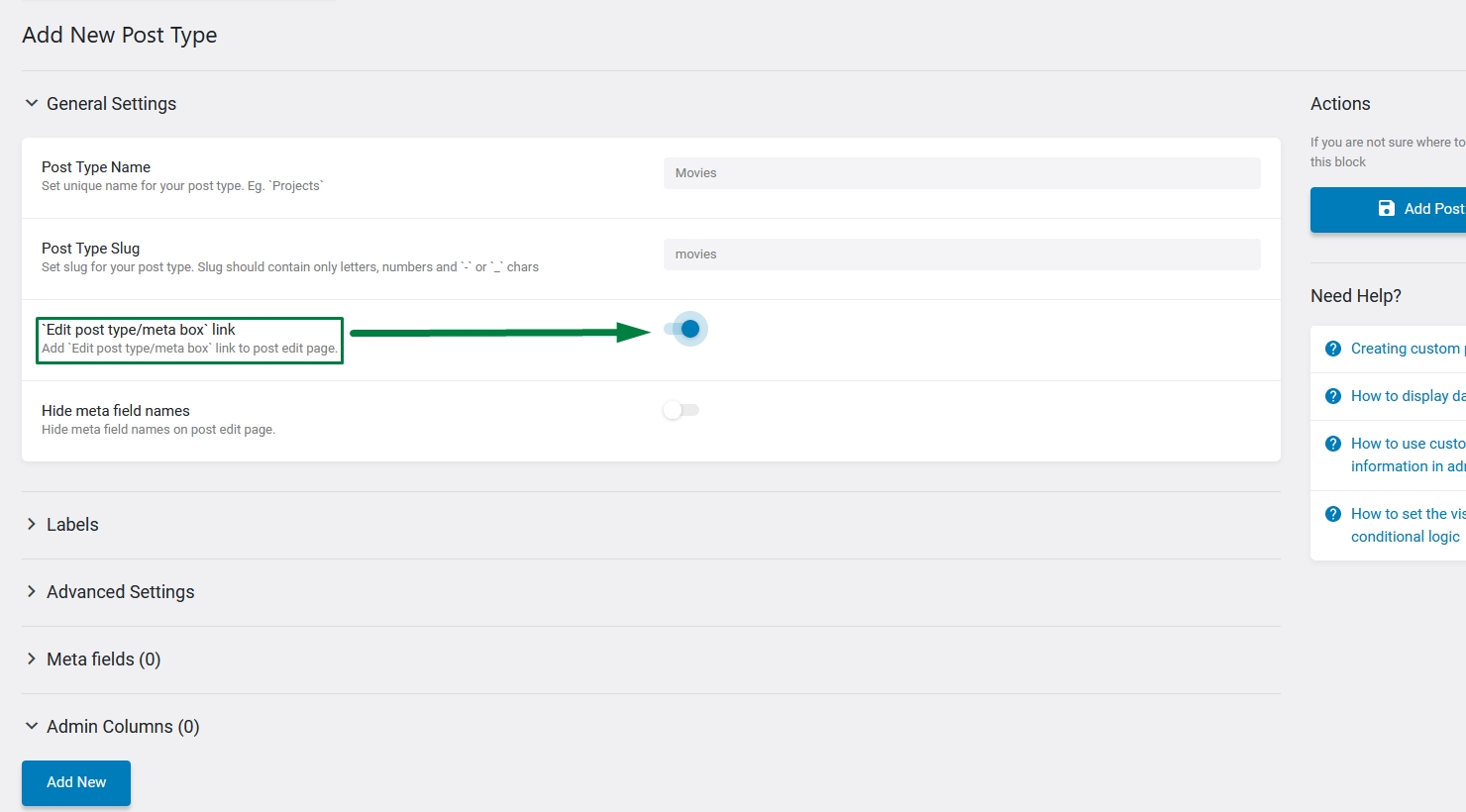The height and width of the screenshot is (812, 1466).
Task: Click the Add Post Type action button
Action: 1389,209
